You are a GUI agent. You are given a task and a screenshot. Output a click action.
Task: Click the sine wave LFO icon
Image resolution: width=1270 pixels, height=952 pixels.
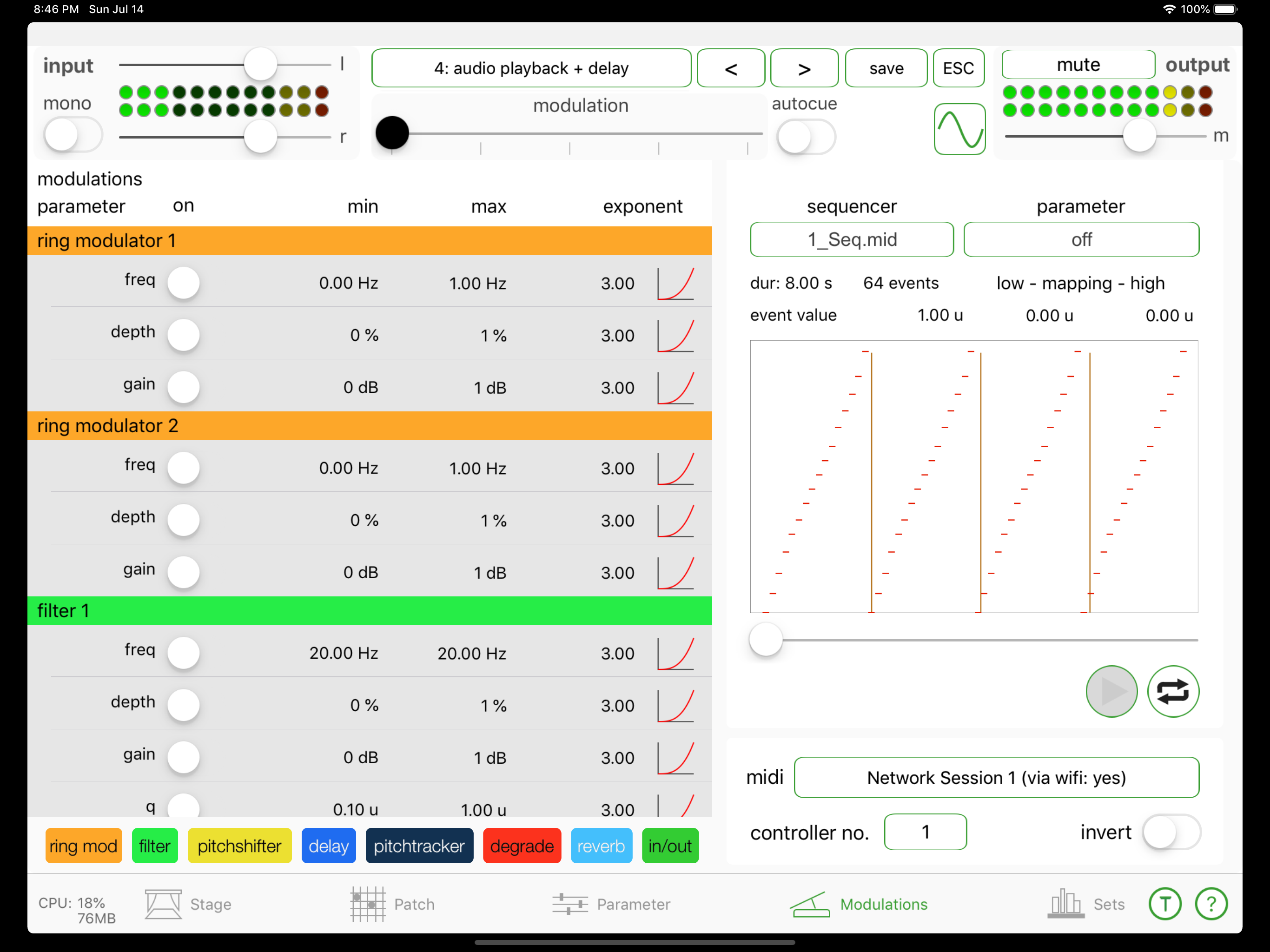pos(959,129)
